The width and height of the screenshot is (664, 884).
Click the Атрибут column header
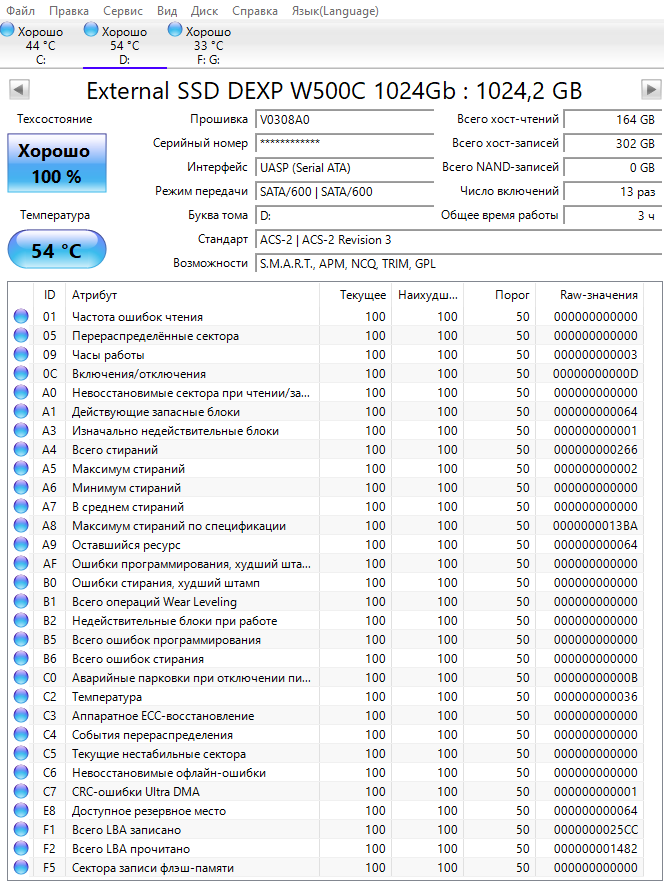pos(193,295)
